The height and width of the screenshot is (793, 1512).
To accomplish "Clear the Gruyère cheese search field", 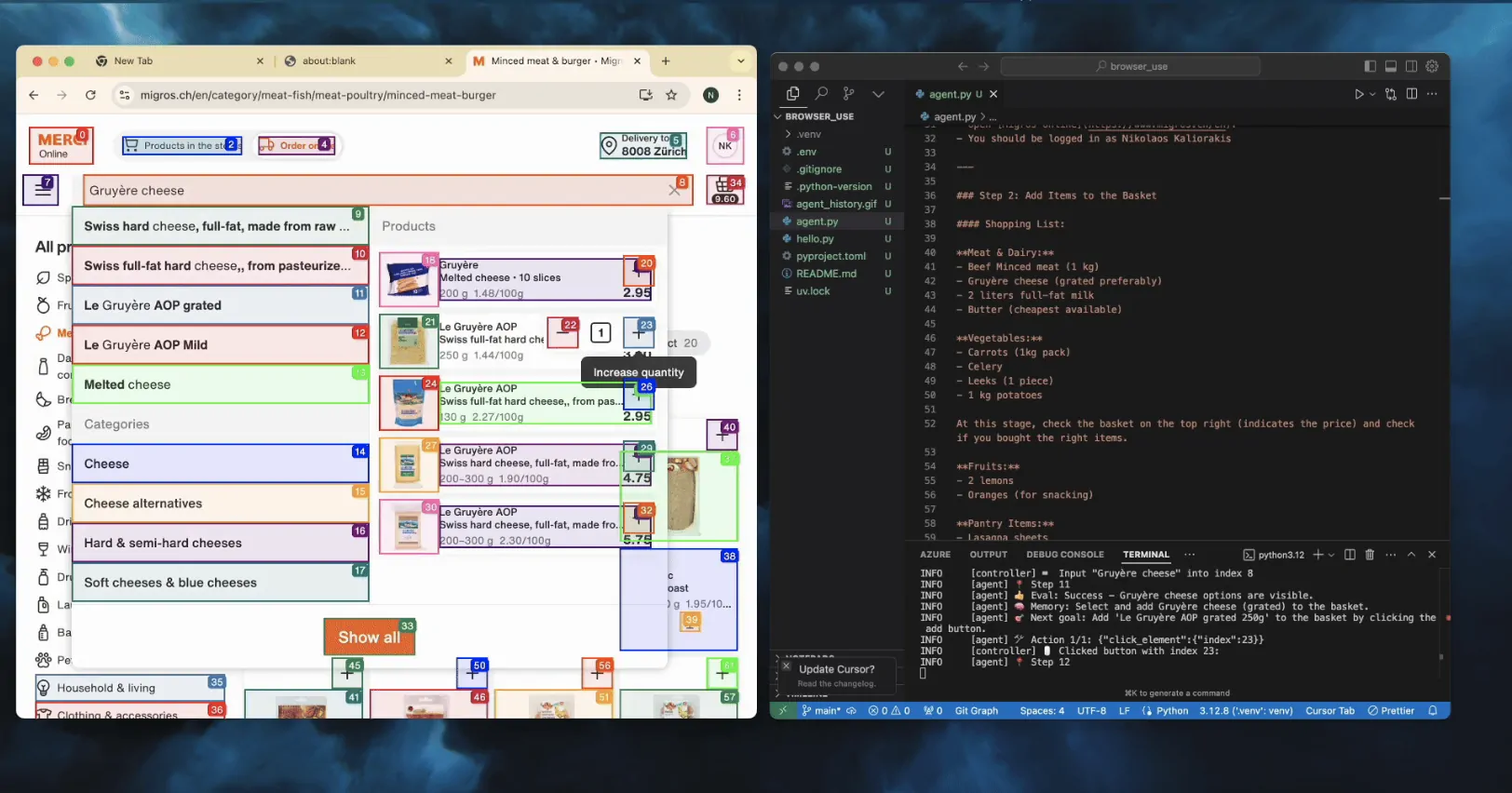I will click(x=674, y=190).
